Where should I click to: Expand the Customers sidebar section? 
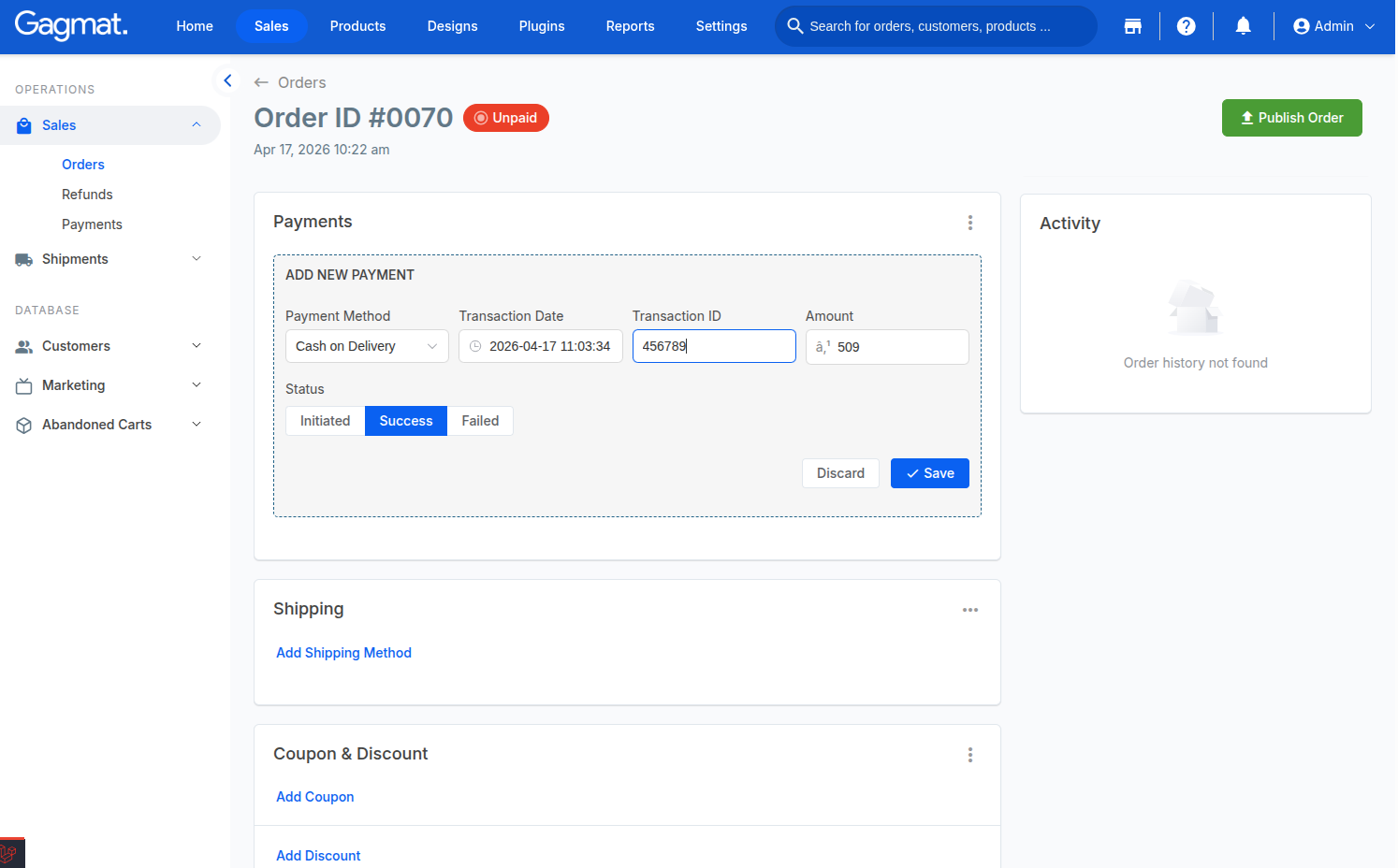(197, 346)
